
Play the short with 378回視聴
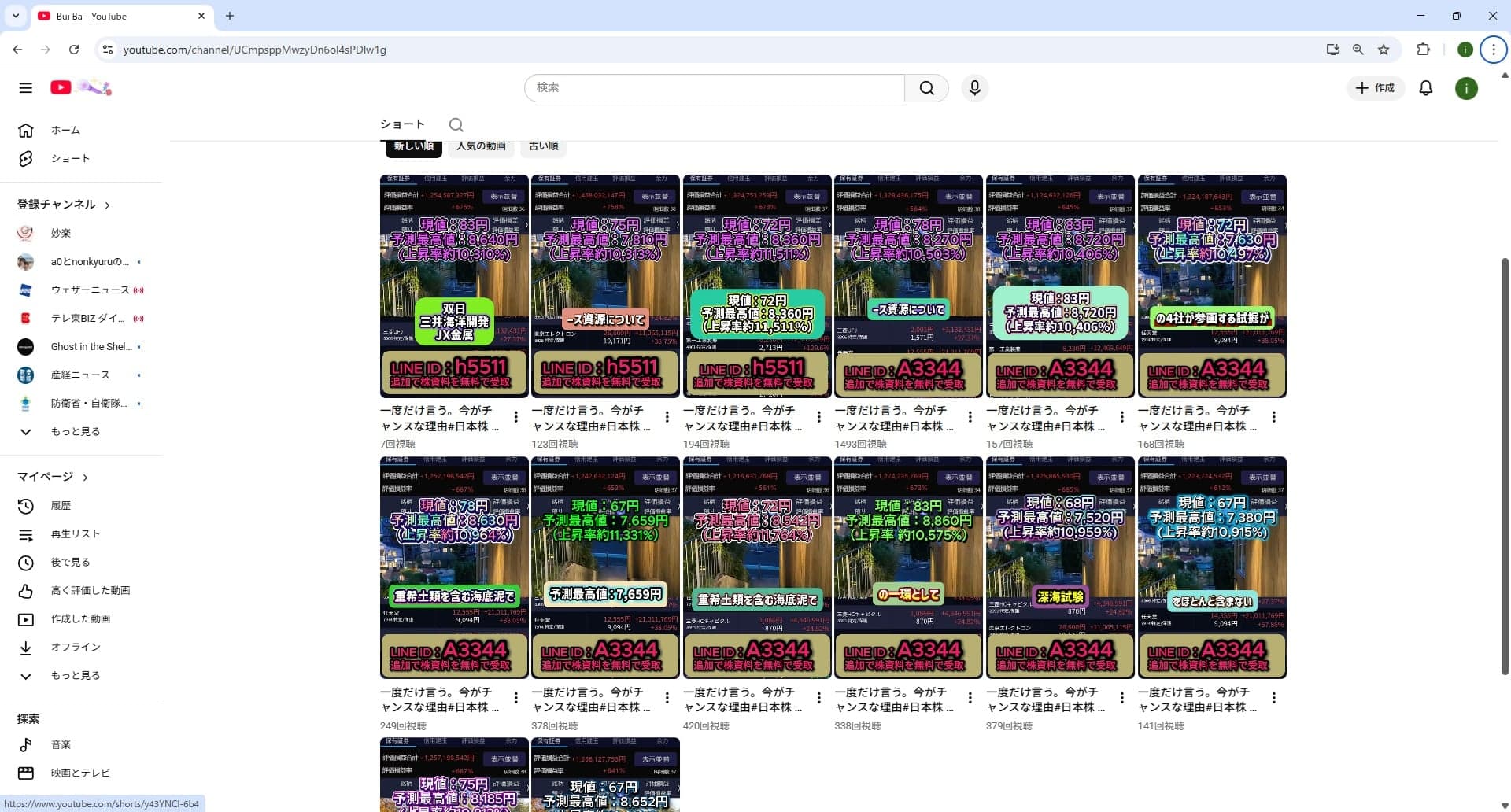[x=605, y=567]
